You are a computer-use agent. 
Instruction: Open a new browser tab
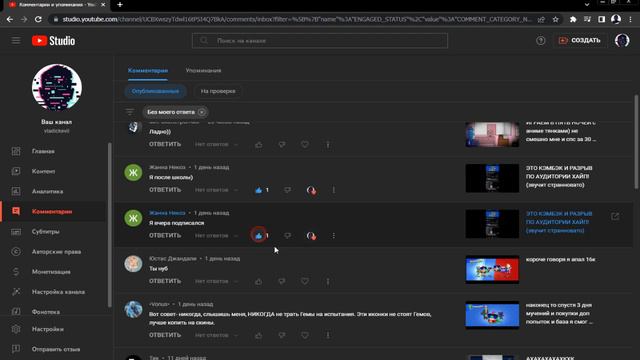(120, 5)
